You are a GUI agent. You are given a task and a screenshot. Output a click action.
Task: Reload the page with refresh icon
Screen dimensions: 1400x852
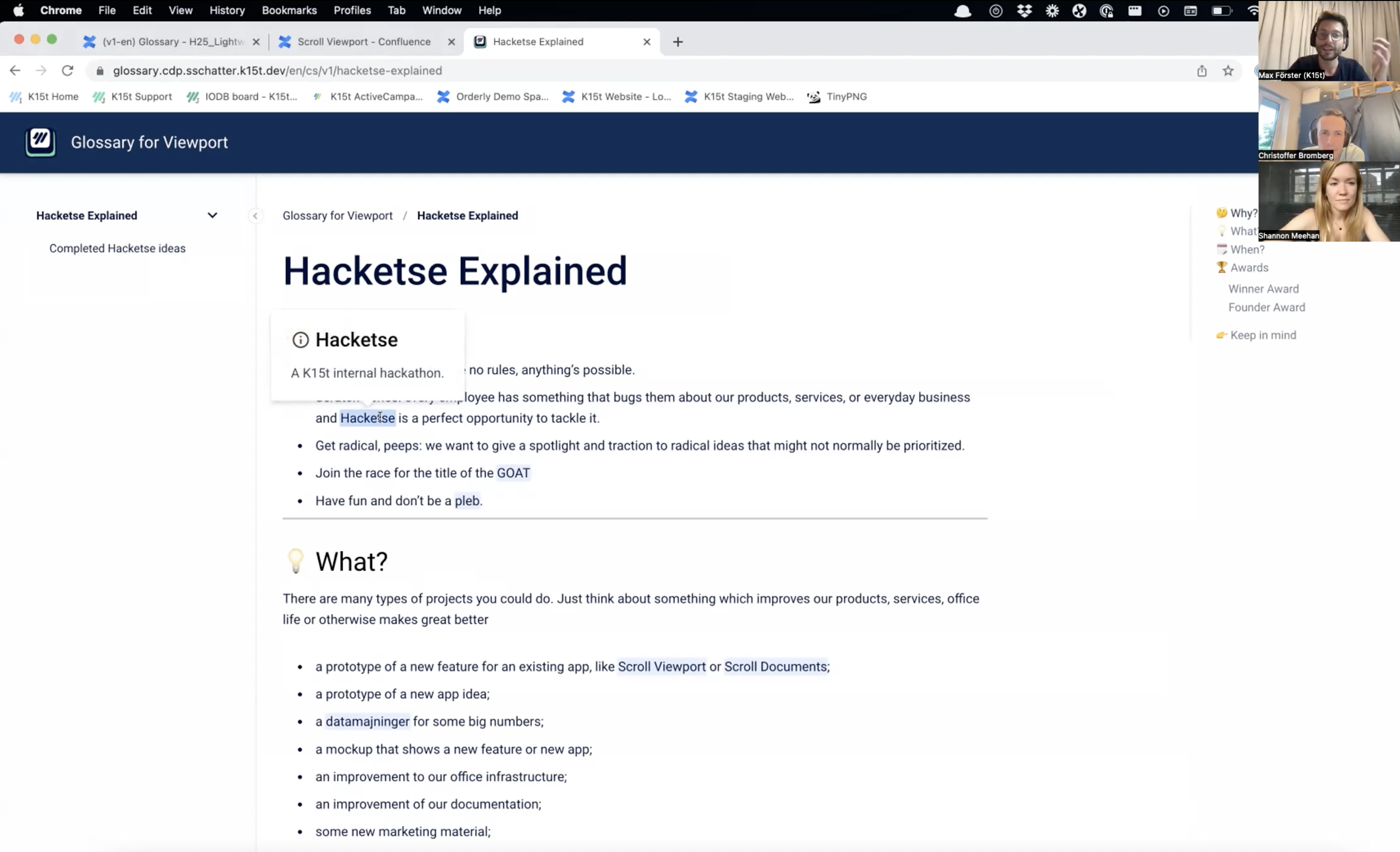pos(68,70)
